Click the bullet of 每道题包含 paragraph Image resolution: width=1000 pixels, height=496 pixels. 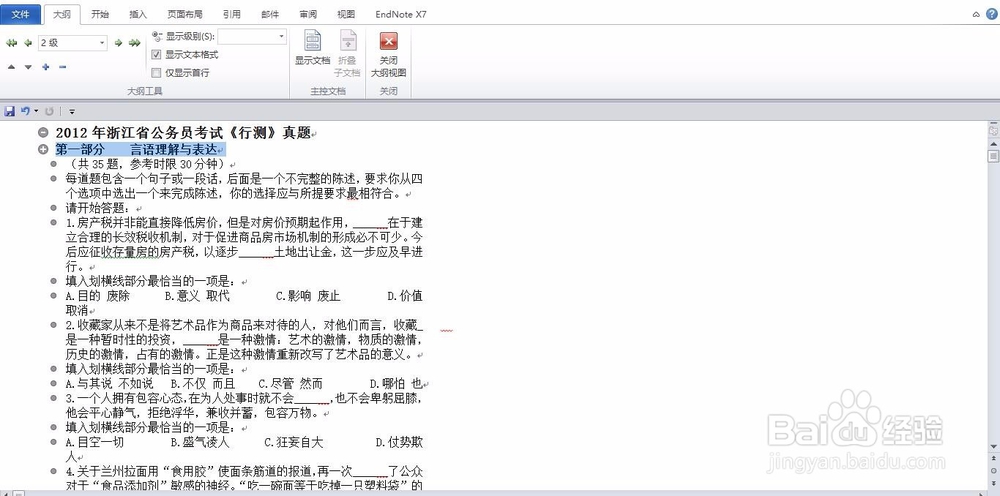[54, 179]
